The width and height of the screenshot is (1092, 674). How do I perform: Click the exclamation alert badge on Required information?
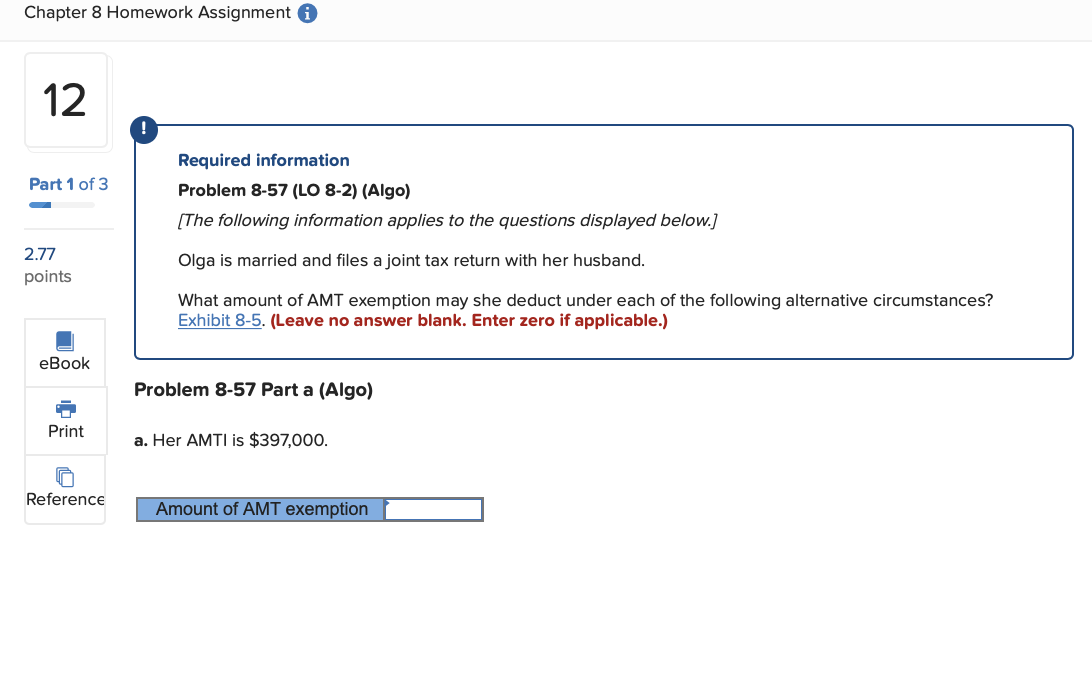point(144,129)
